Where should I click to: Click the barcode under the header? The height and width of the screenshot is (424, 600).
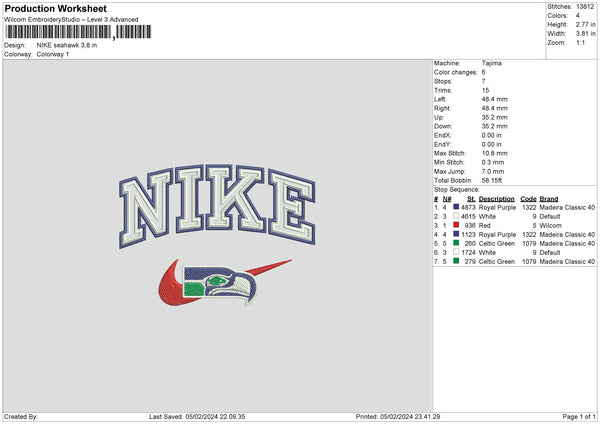click(78, 32)
